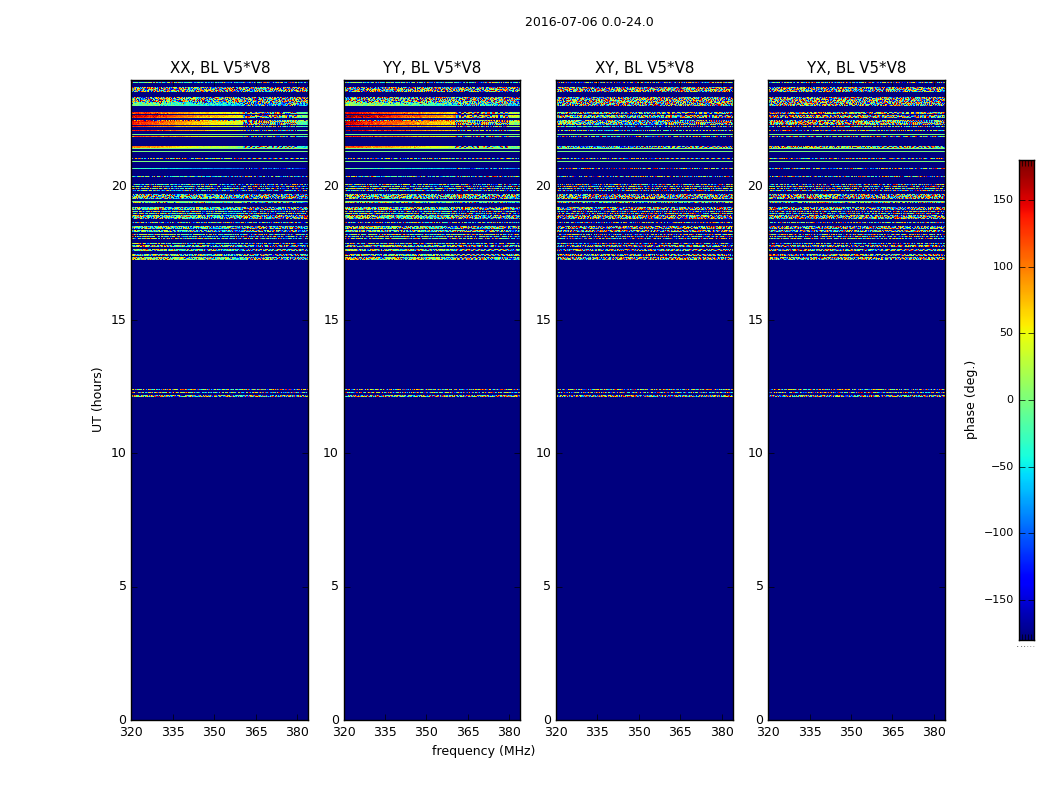Screen dimensions: 1050x800
Task: Click the "380" x-tick of XY panel
Action: [723, 732]
